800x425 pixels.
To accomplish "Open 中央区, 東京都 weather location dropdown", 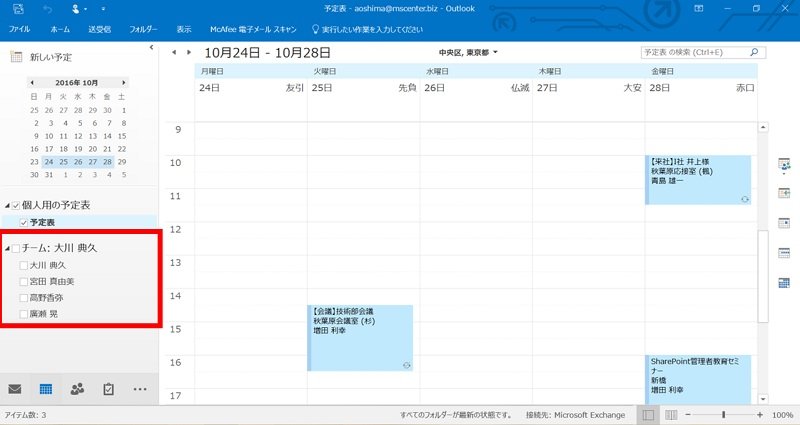I will coord(495,52).
